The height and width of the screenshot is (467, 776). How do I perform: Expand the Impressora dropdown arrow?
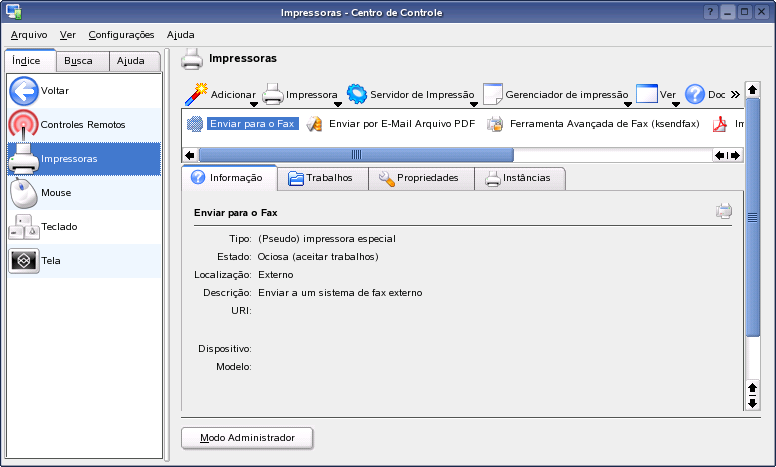coord(338,104)
